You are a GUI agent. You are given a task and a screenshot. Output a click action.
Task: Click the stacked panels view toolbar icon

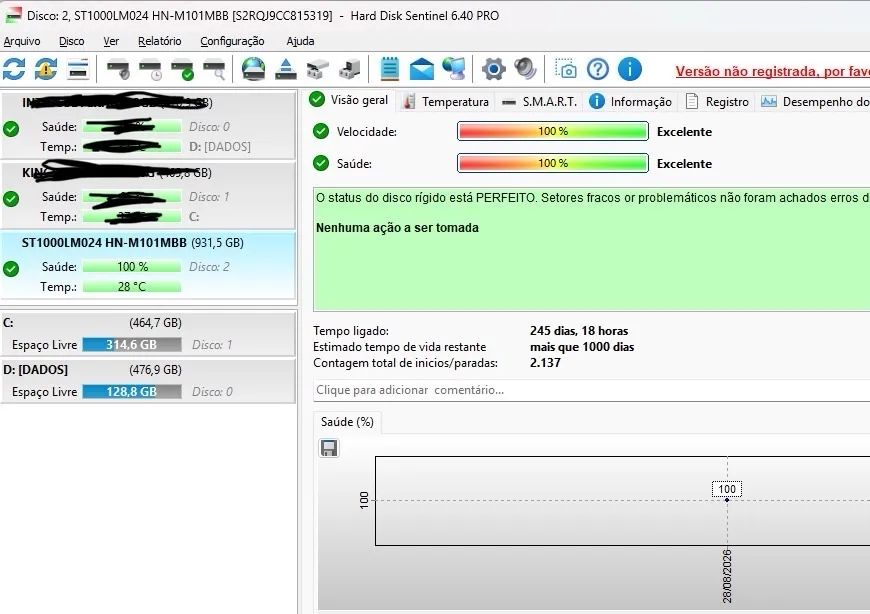78,69
